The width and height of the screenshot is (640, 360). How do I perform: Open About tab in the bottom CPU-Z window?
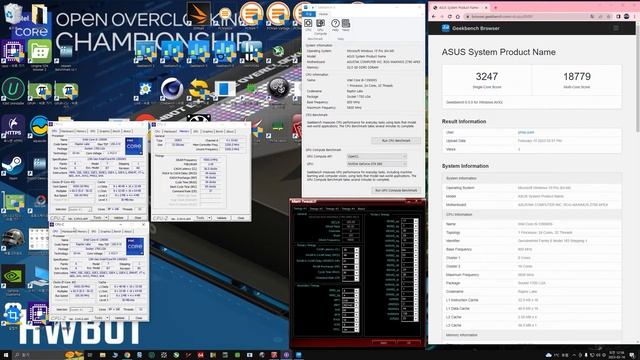128,231
